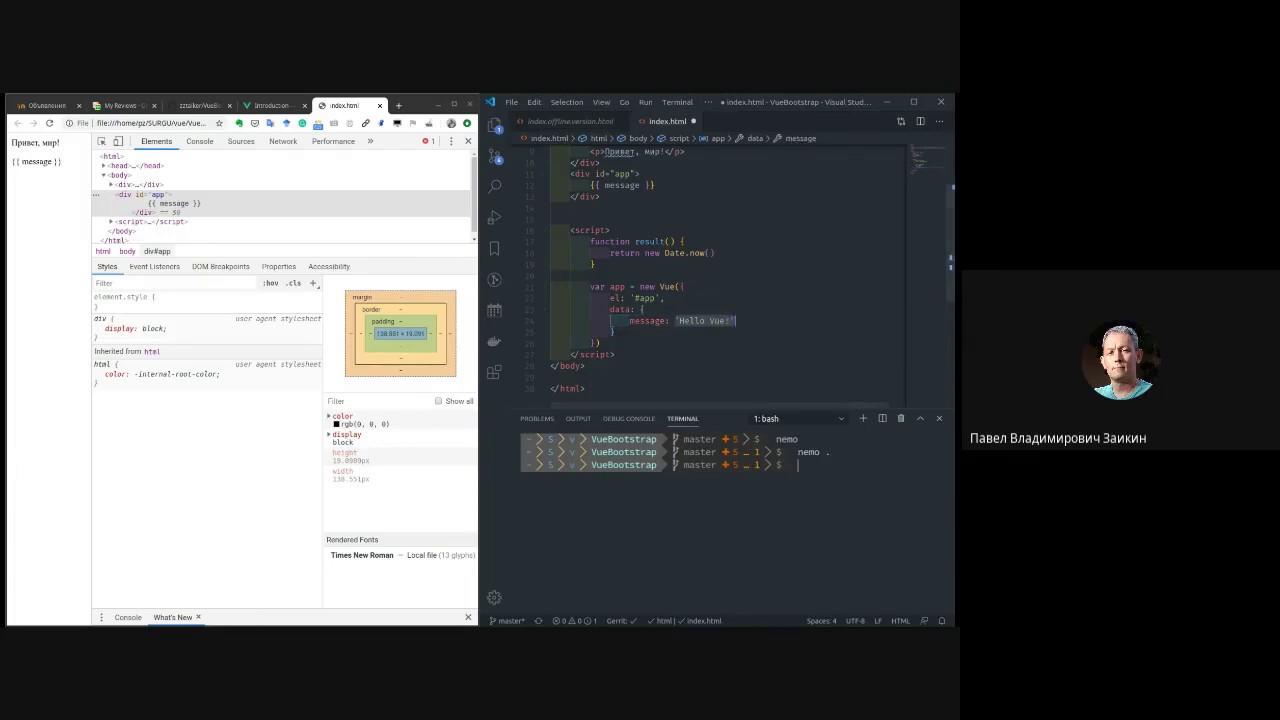
Task: Click the calendar icon in VS Code activity bar
Action: coord(494,310)
